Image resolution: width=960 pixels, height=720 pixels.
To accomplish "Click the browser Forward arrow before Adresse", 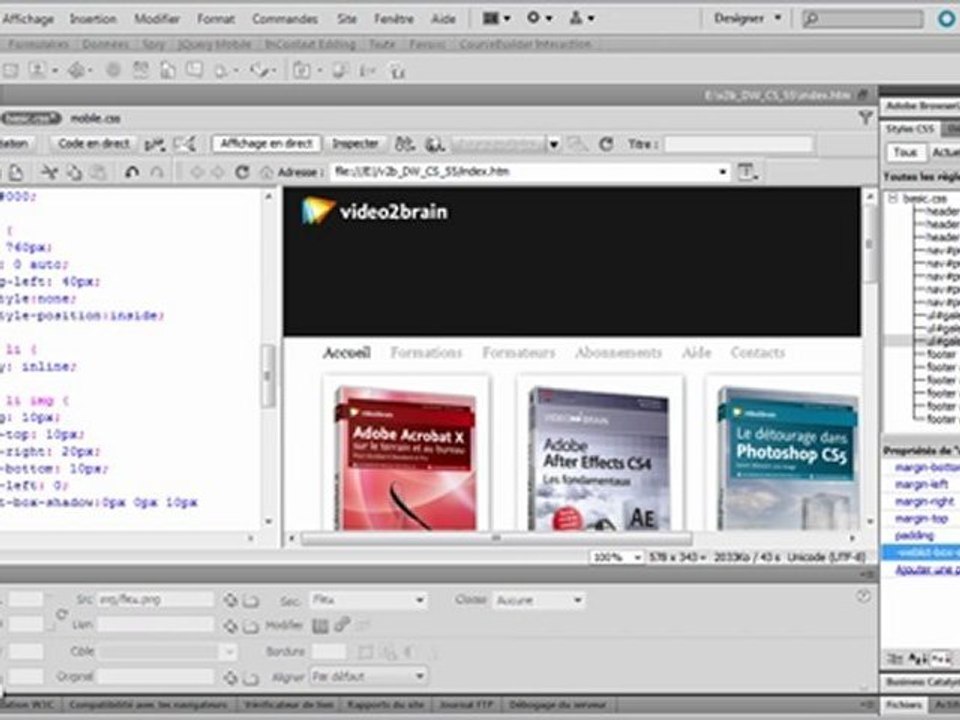I will point(217,173).
